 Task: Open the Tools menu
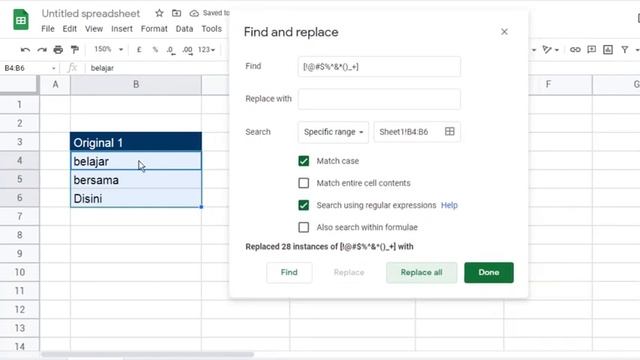pyautogui.click(x=211, y=29)
